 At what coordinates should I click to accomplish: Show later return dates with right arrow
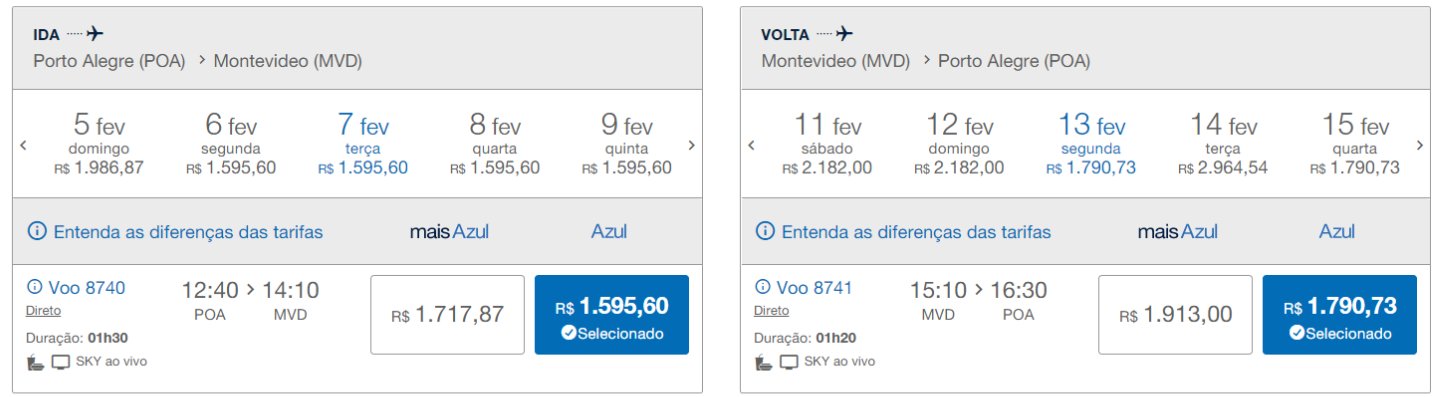(1419, 145)
